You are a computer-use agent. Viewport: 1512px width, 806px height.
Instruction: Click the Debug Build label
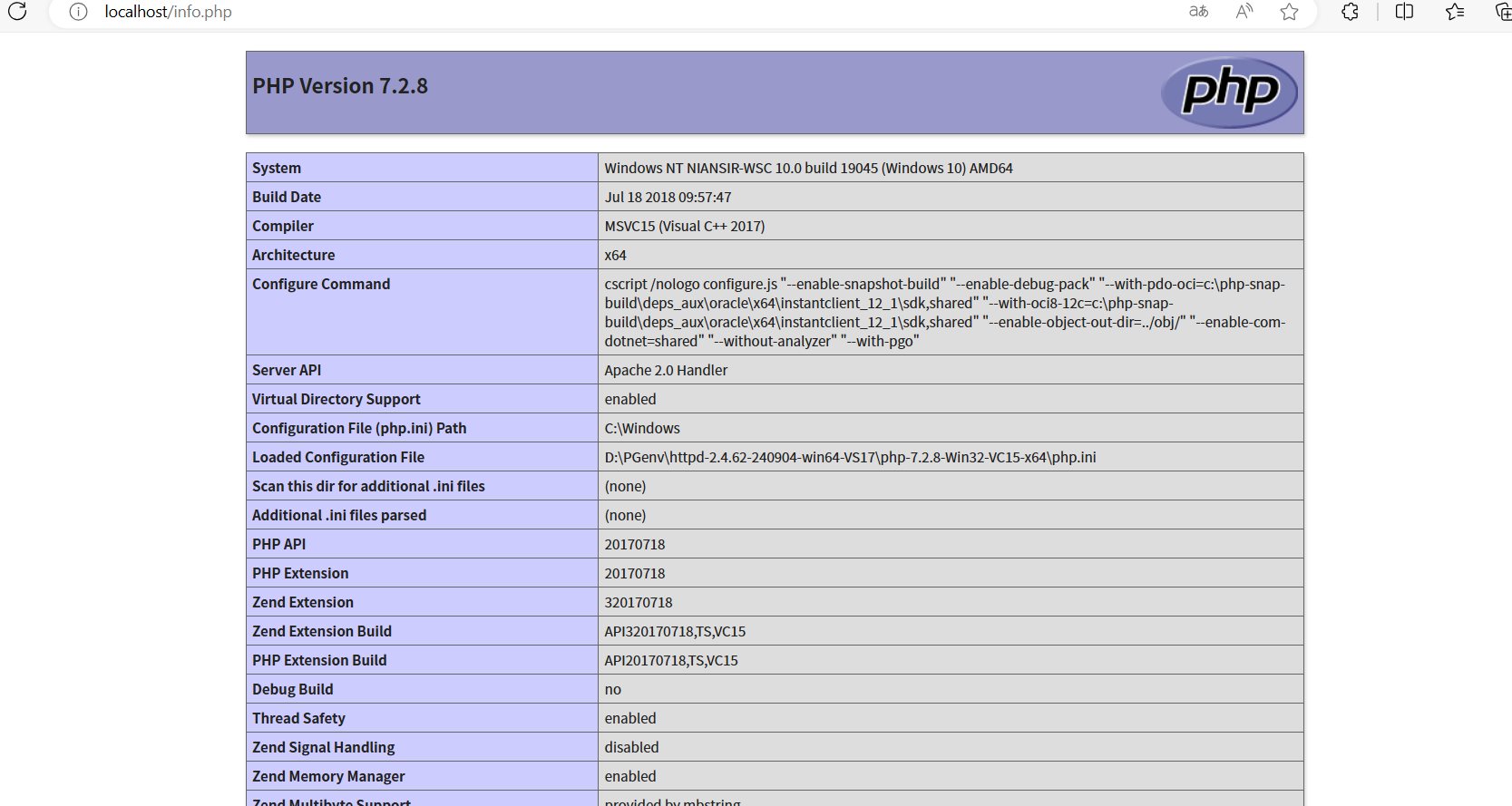293,689
